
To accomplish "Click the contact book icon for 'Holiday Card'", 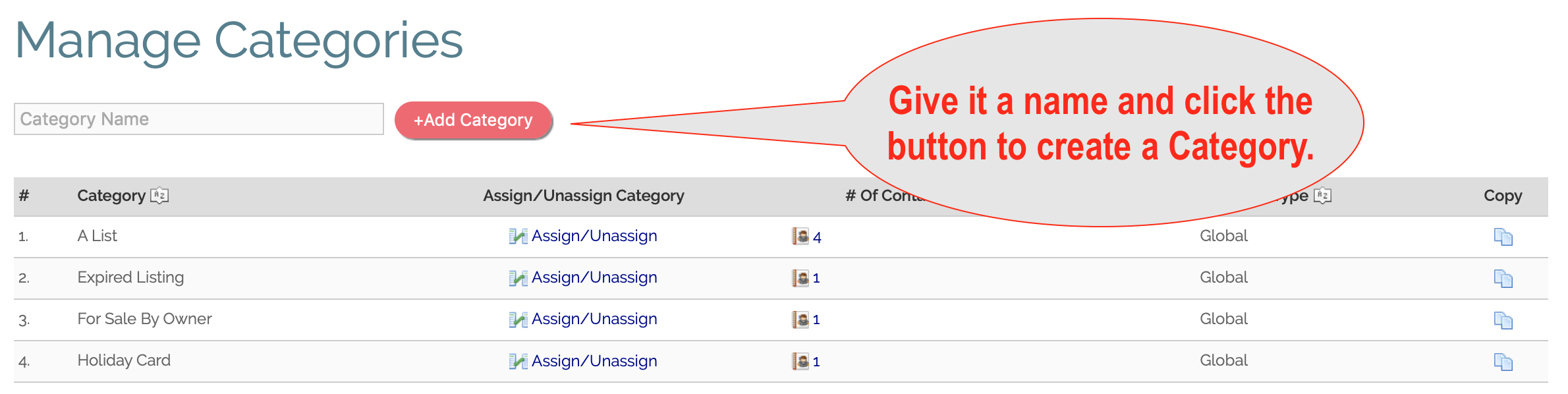I will pos(801,360).
